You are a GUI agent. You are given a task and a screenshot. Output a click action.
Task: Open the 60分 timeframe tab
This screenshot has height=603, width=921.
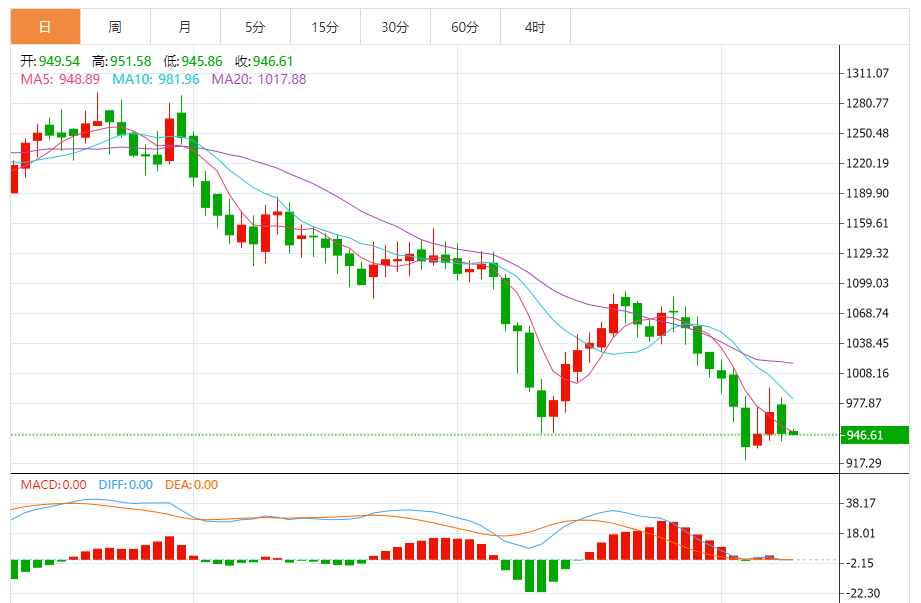[x=465, y=26]
